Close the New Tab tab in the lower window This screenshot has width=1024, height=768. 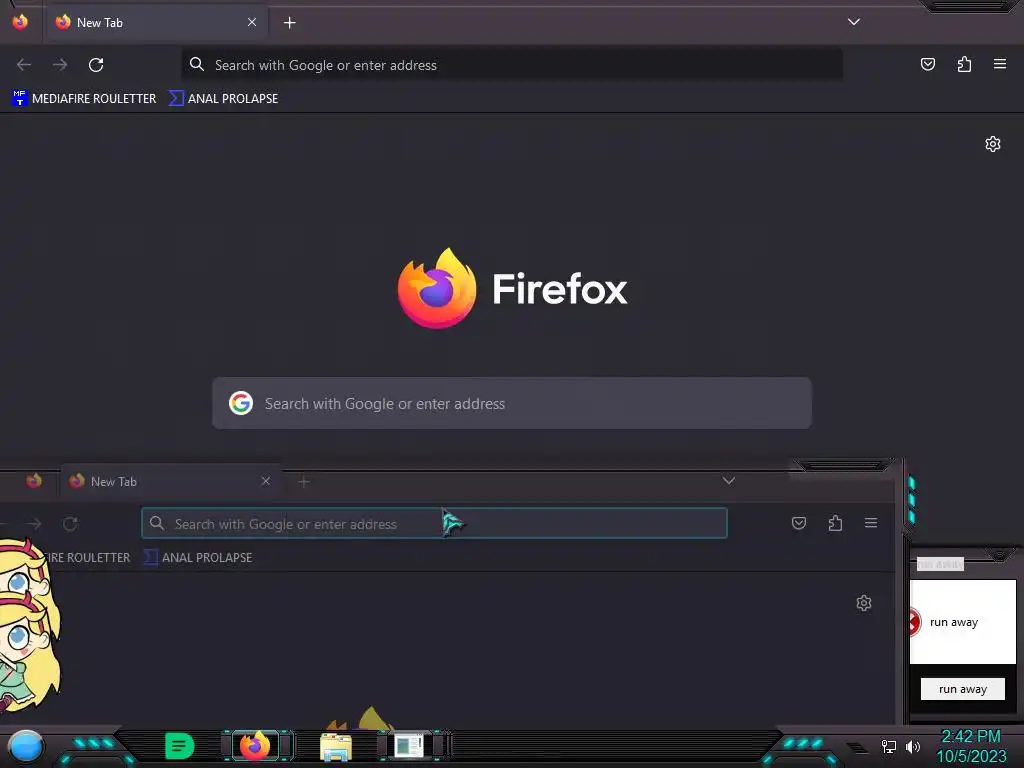point(266,481)
